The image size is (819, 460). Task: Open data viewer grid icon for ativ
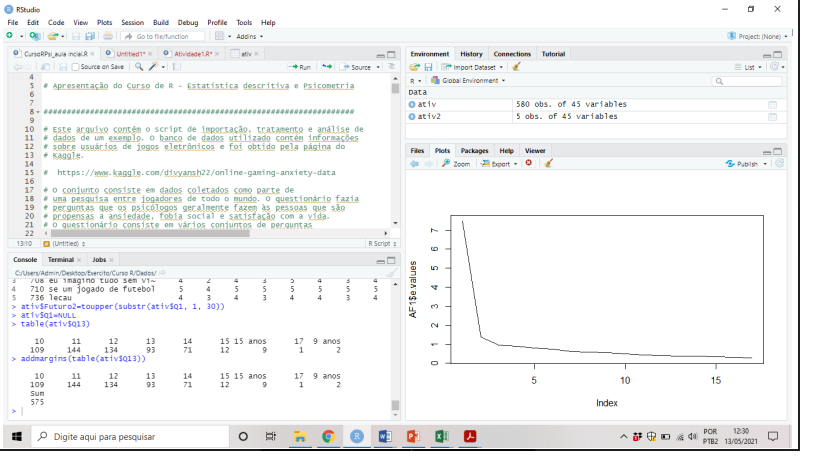771,104
